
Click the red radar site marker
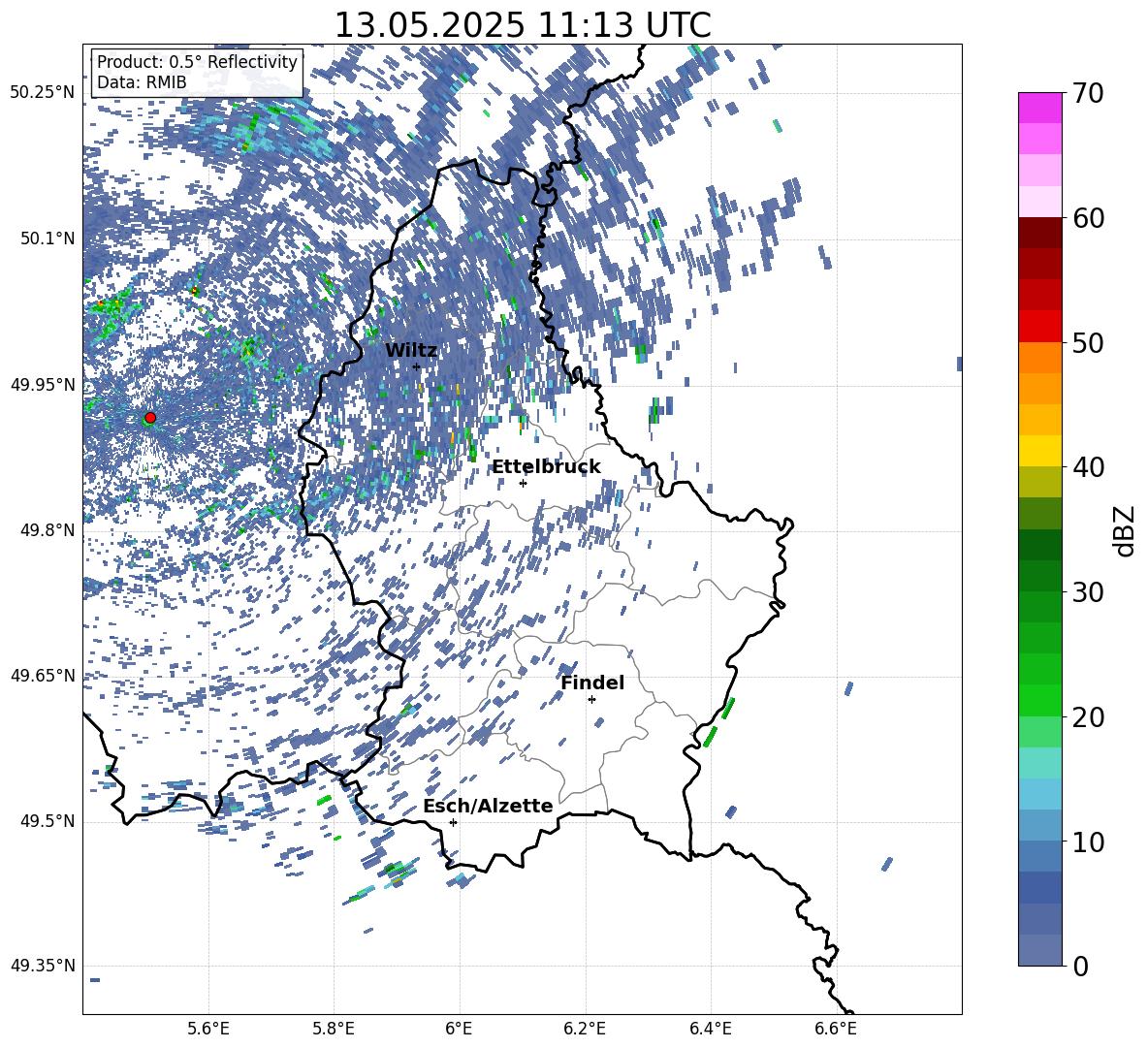point(150,418)
